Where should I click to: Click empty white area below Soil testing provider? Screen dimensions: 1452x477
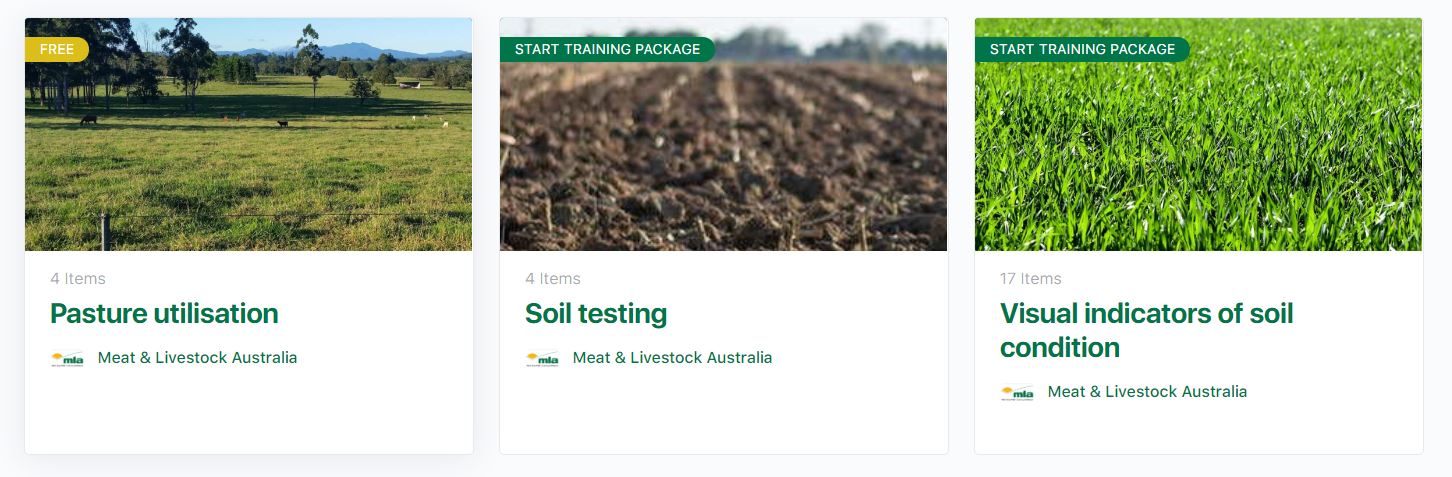723,415
